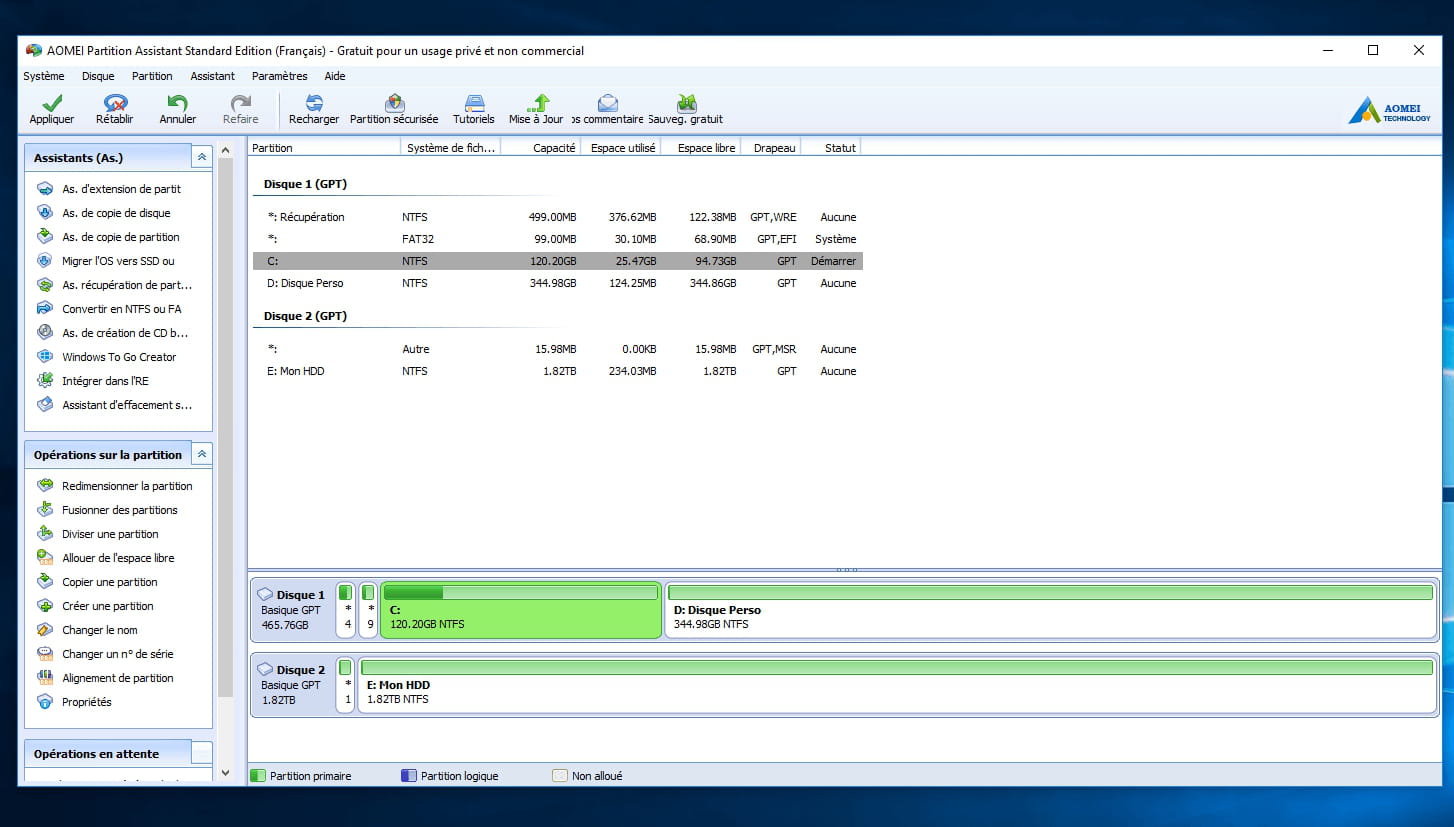Click the left sidebar vertical scrollbar

[x=225, y=427]
